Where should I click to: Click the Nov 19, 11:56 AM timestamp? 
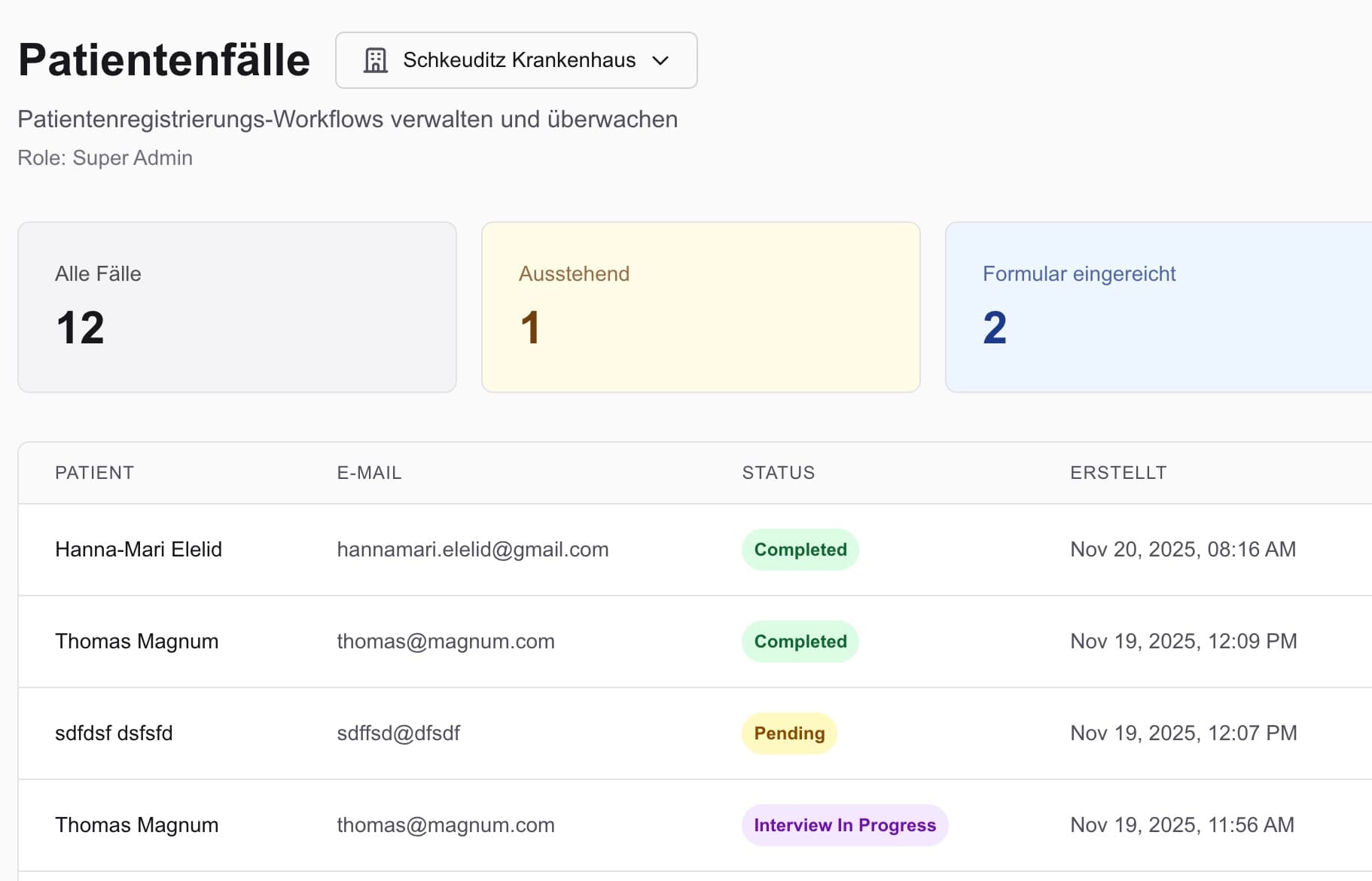tap(1181, 825)
